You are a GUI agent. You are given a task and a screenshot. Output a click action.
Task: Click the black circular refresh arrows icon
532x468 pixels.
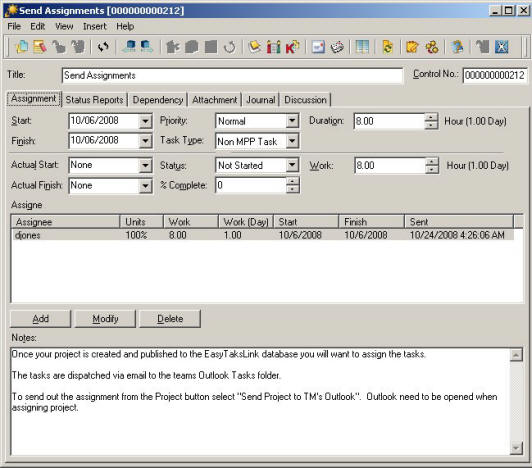[103, 47]
